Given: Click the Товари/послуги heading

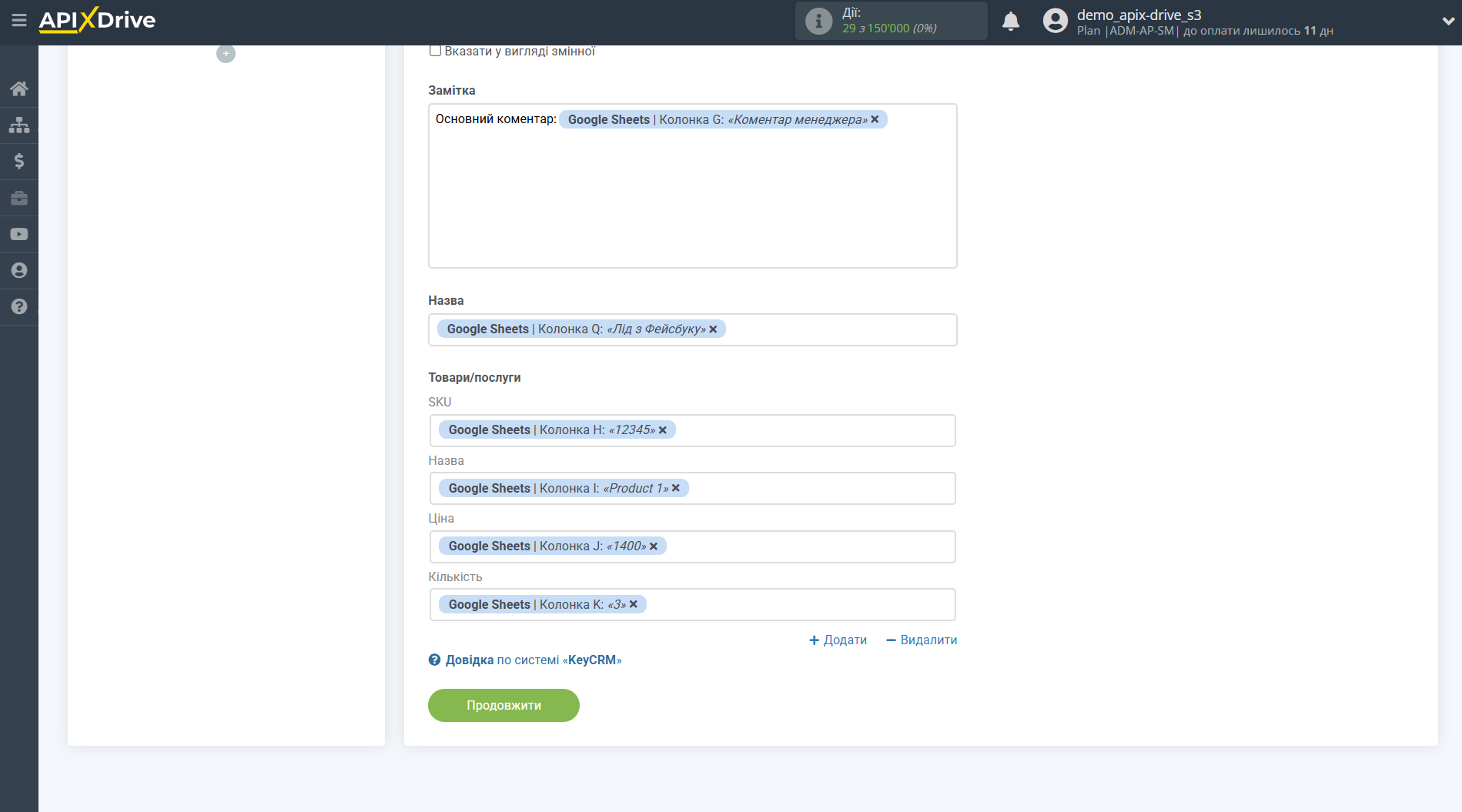Looking at the screenshot, I should click(x=474, y=377).
